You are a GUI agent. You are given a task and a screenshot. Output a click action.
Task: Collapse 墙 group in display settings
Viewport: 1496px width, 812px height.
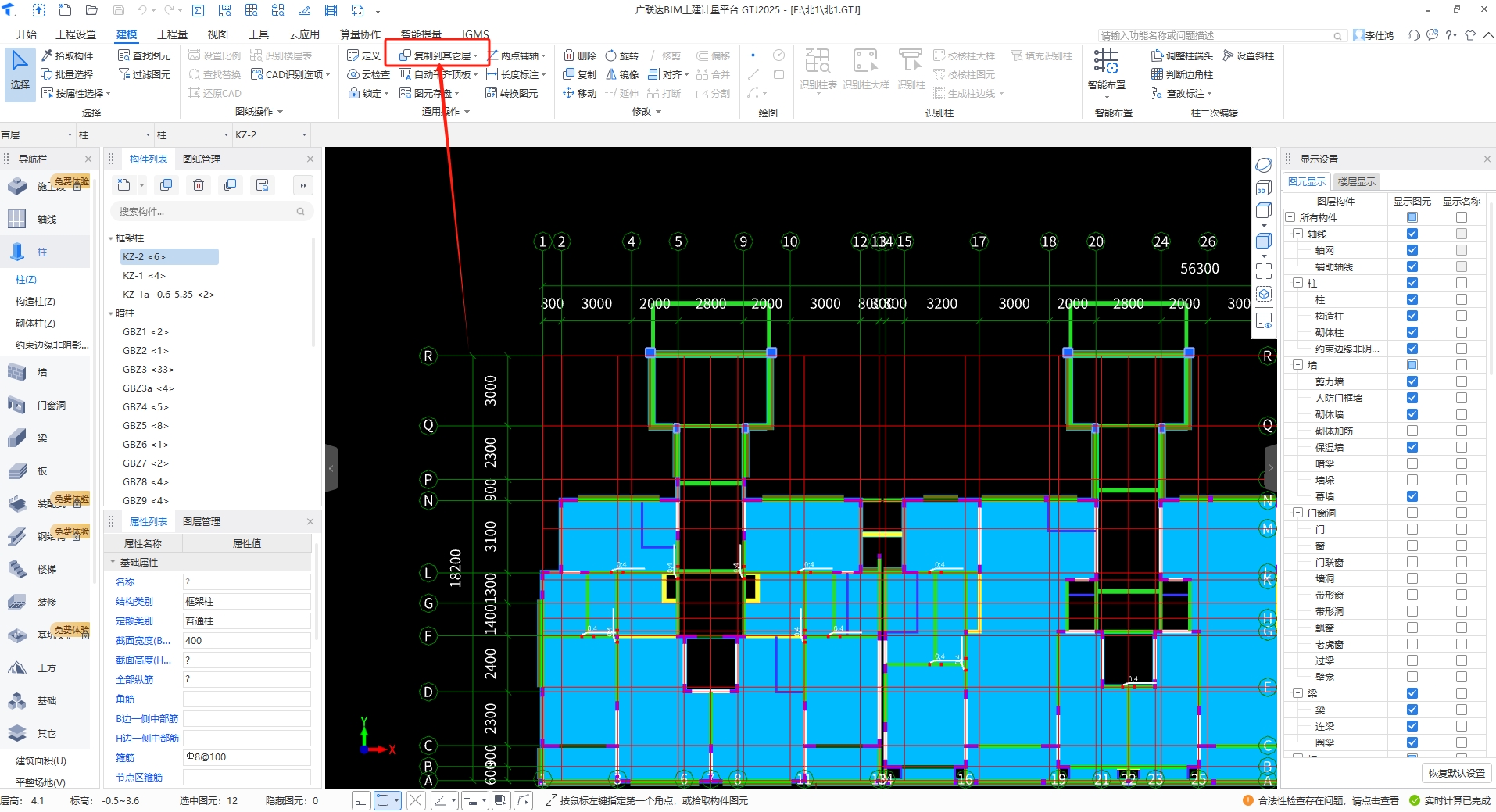(1298, 365)
